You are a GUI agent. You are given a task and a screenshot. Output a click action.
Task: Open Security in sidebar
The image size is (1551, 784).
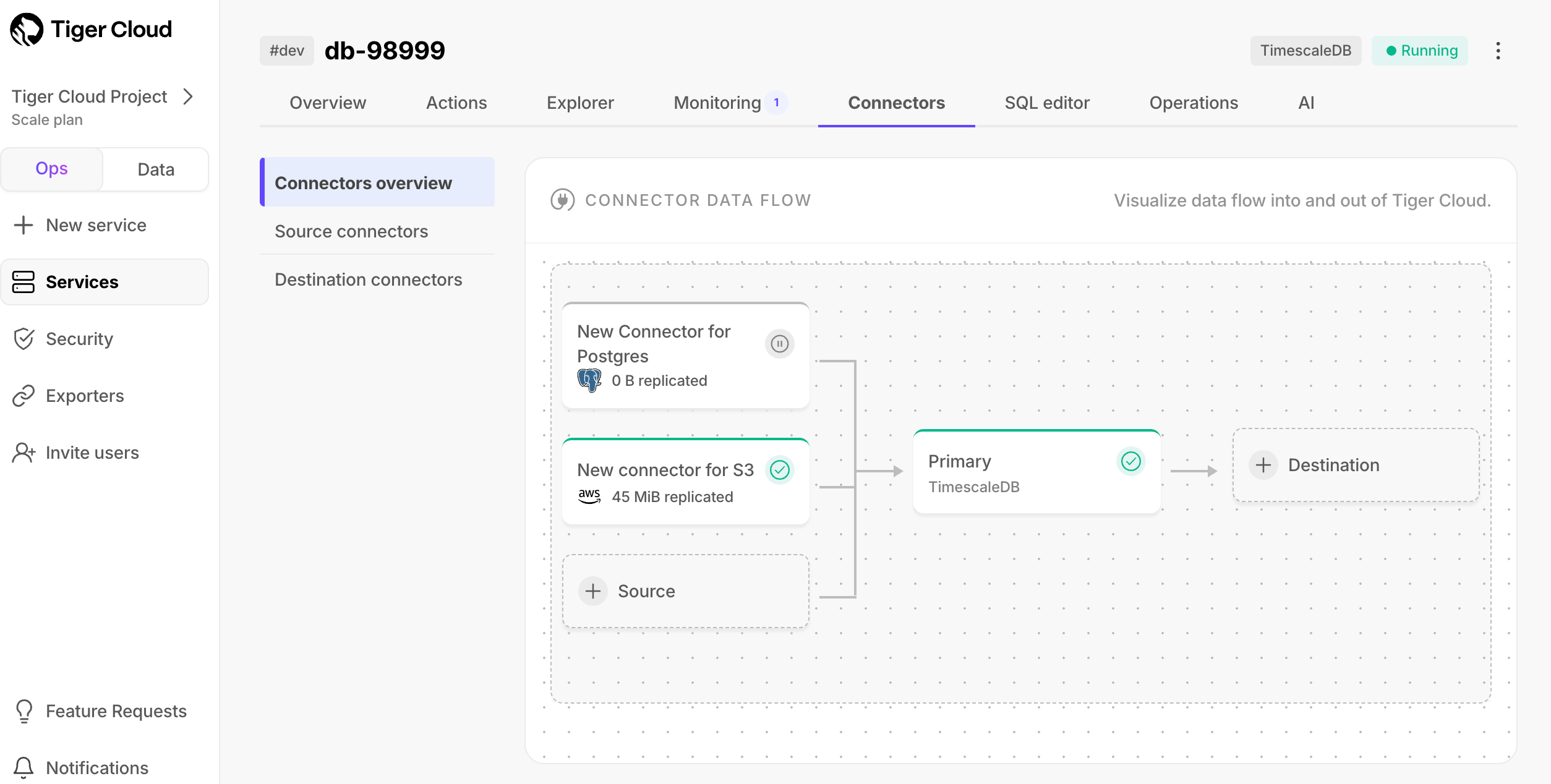tap(105, 339)
